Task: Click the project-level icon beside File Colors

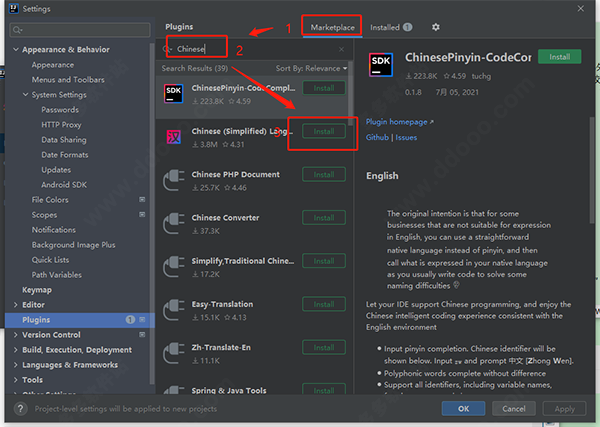Action: coord(142,199)
